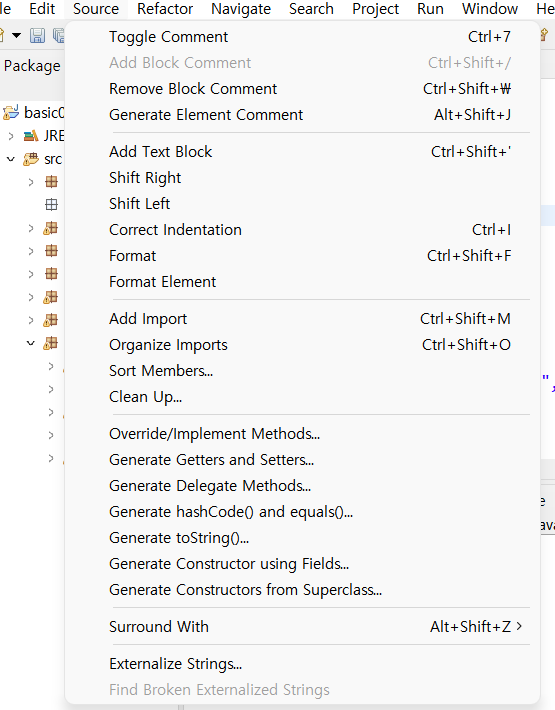Image resolution: width=555 pixels, height=710 pixels.
Task: Click the basic project folder icon
Action: click(x=11, y=112)
